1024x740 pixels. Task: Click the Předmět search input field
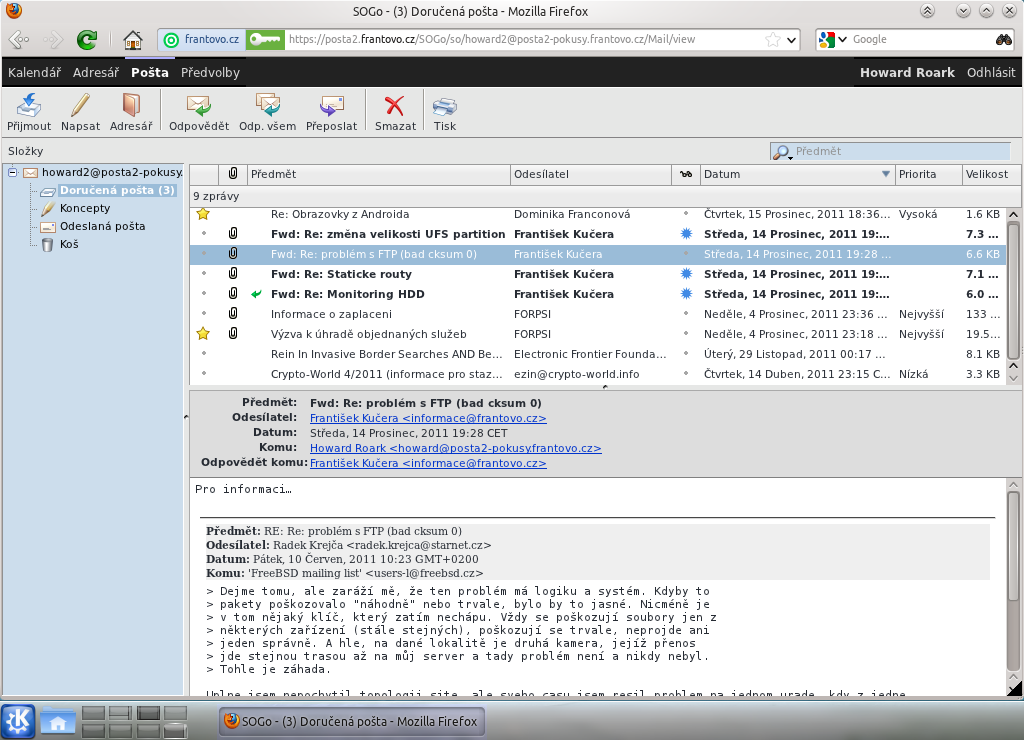coord(900,152)
